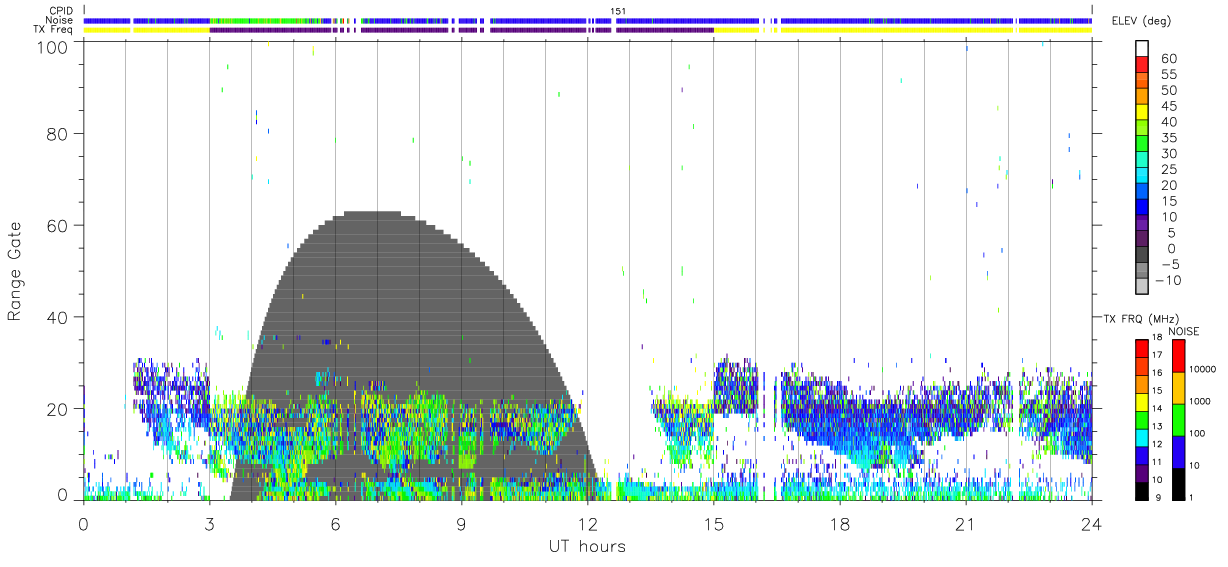Click the ELEV color bar label '35'

(x=1167, y=137)
